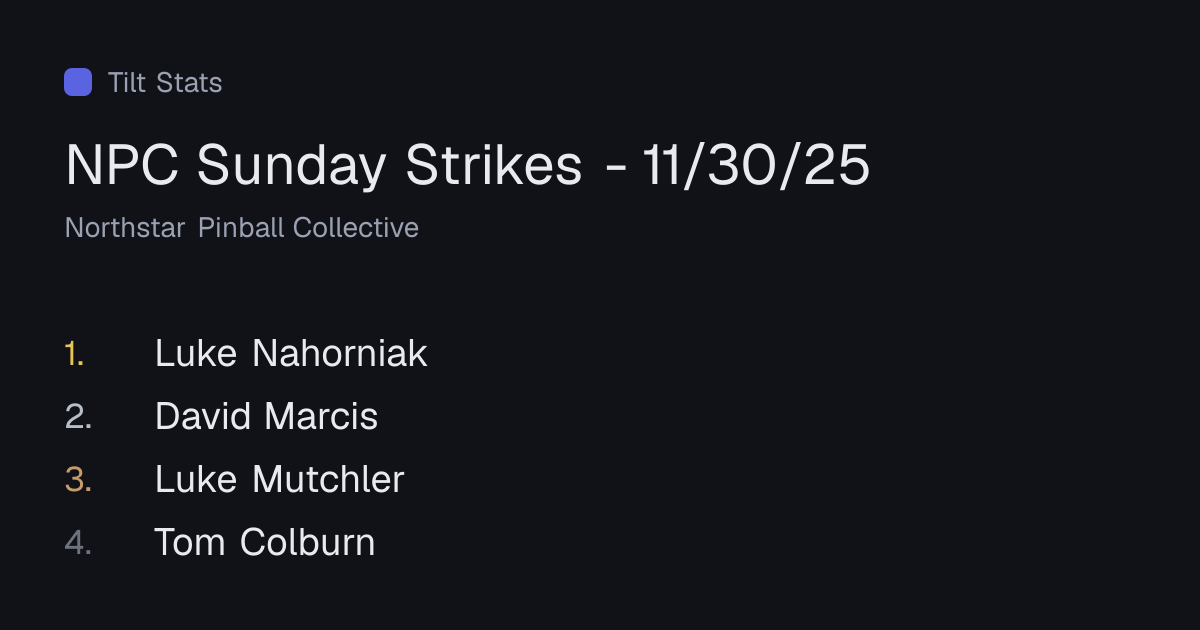Select the gray fourth-place rank number

coord(78,542)
